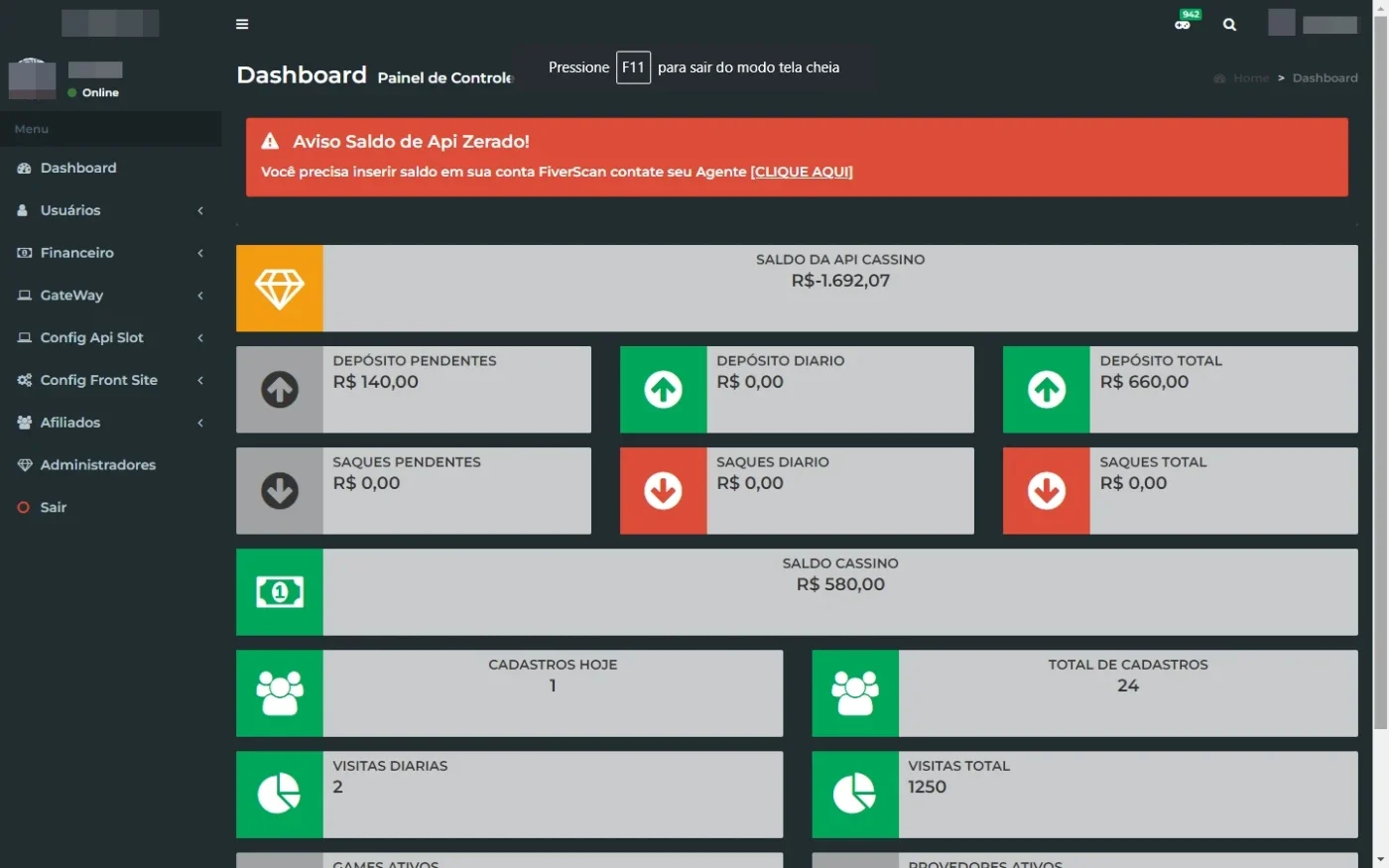Screen dimensions: 1389x868
Task: Click the username at the top right
Action: click(x=1329, y=25)
